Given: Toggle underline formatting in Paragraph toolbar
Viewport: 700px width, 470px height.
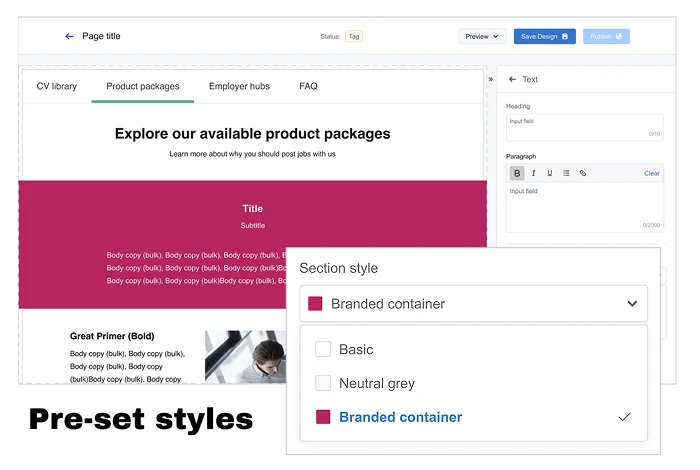Looking at the screenshot, I should click(x=550, y=173).
